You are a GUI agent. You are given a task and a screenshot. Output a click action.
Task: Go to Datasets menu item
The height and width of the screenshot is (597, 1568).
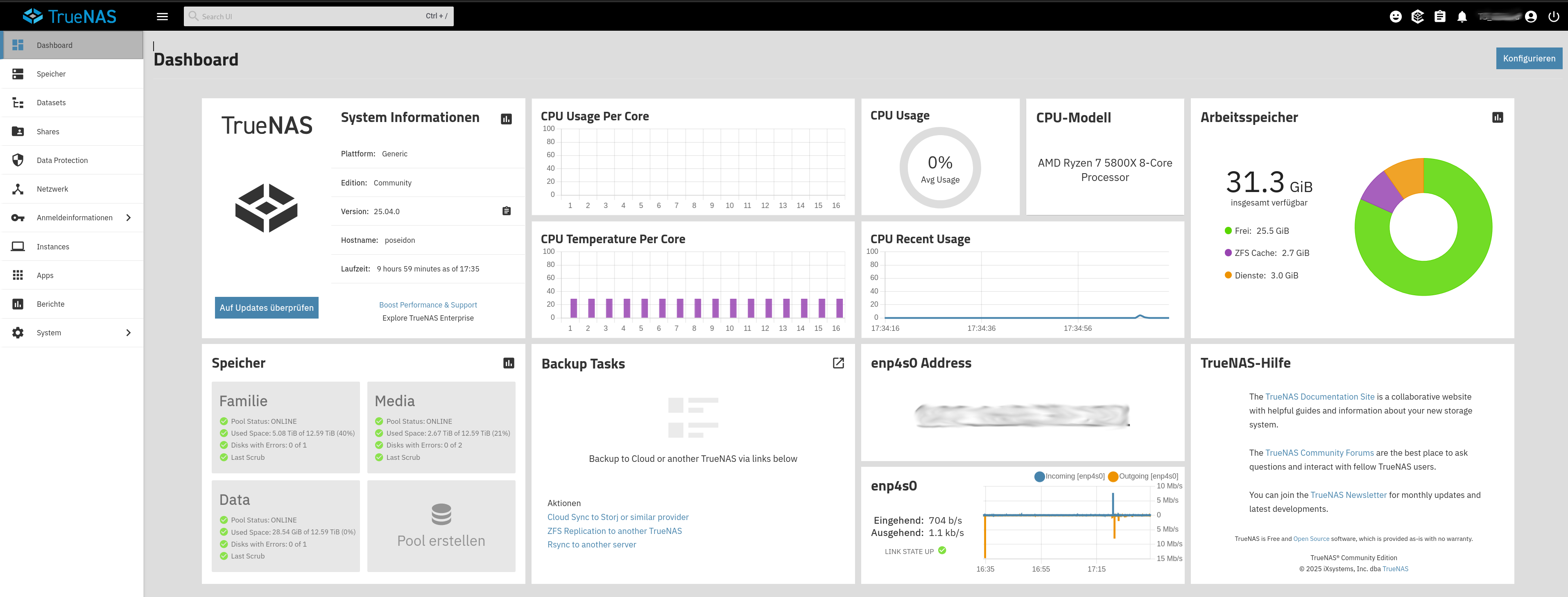72,102
